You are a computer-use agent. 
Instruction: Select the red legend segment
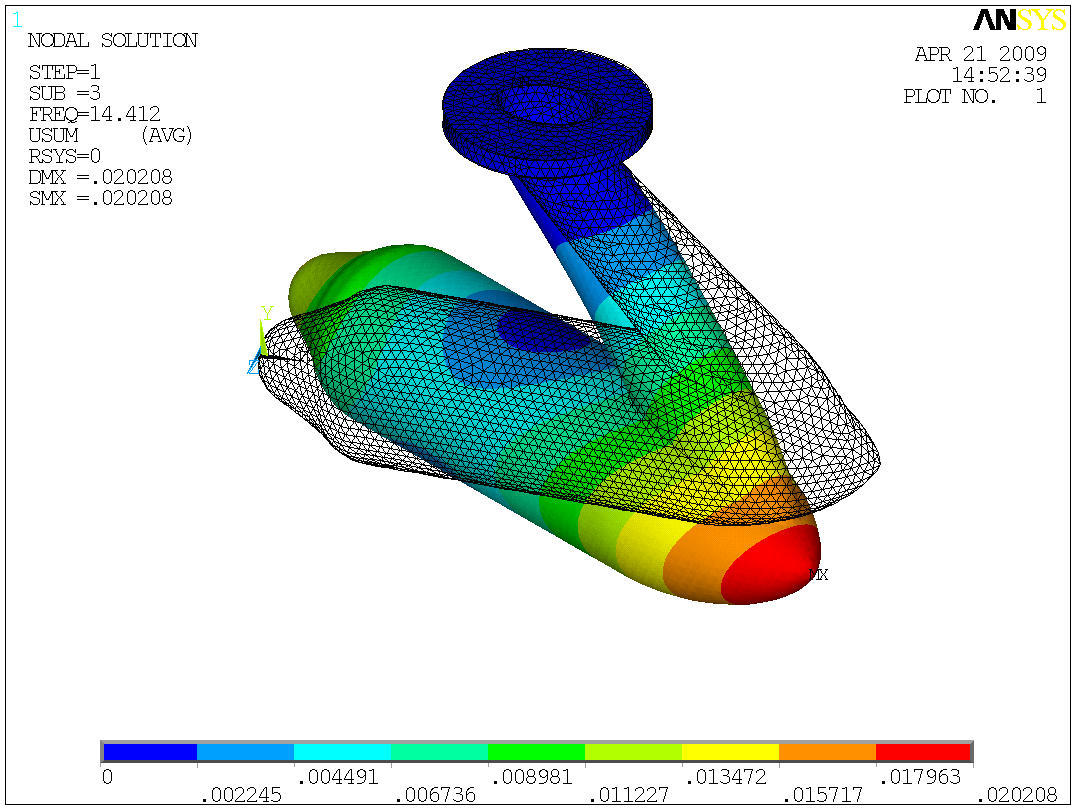click(x=923, y=753)
